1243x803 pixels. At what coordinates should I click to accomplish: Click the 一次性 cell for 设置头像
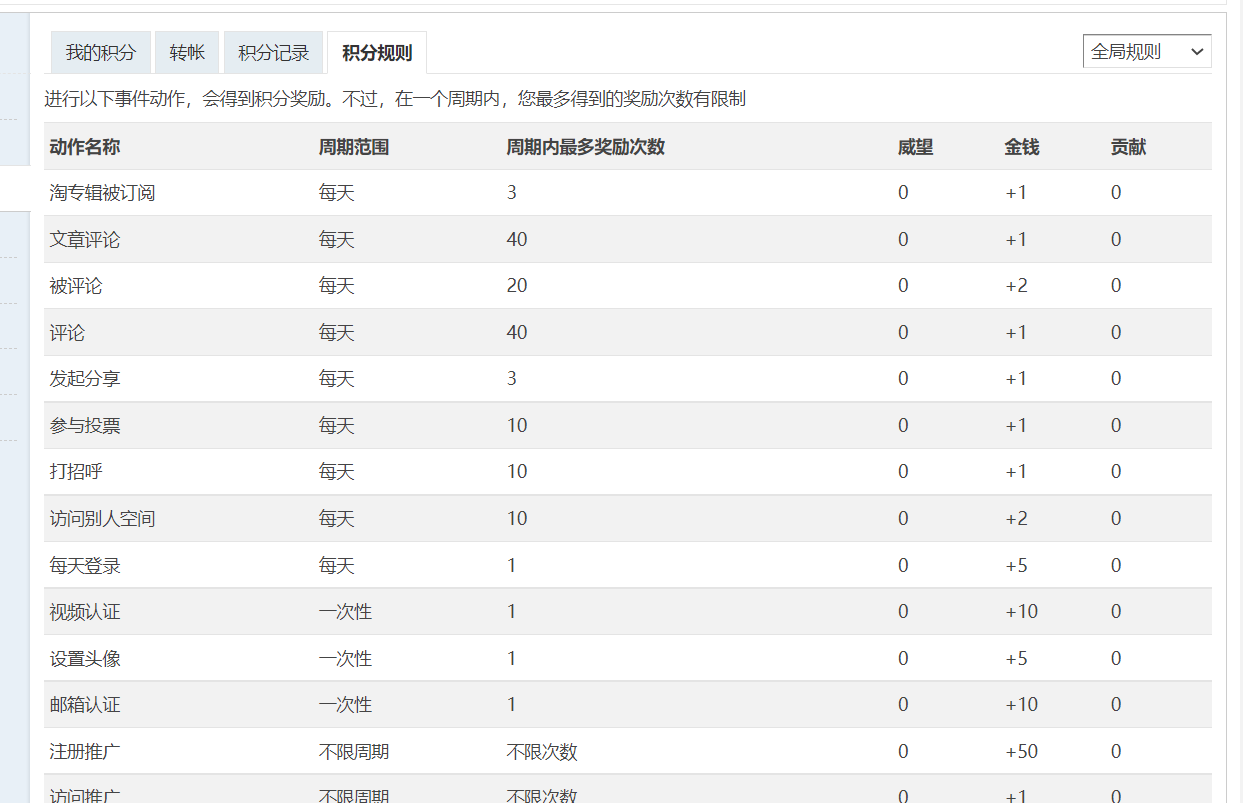pyautogui.click(x=345, y=659)
